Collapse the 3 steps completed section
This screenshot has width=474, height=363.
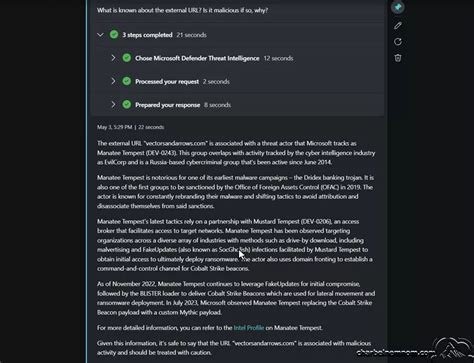click(100, 35)
